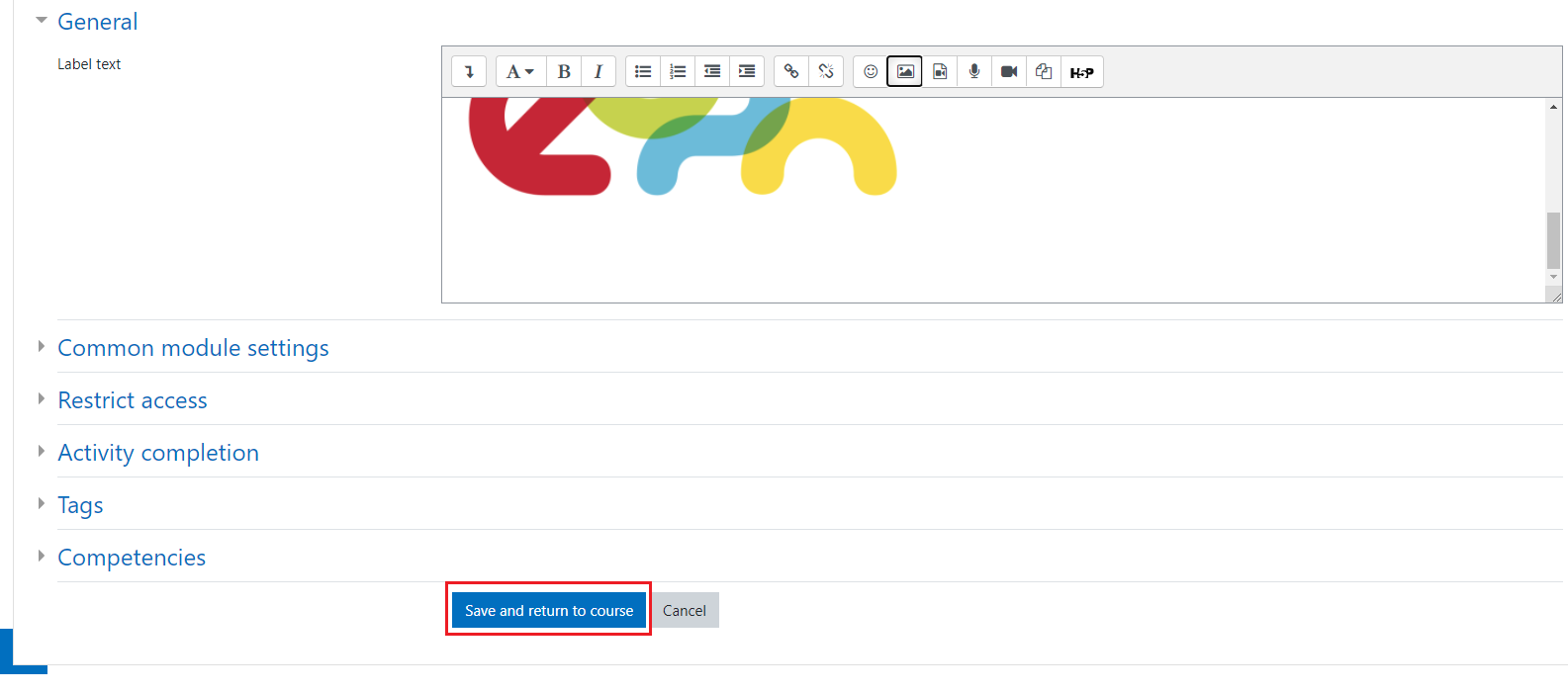
Task: Select the logo image in the editor
Action: (683, 146)
